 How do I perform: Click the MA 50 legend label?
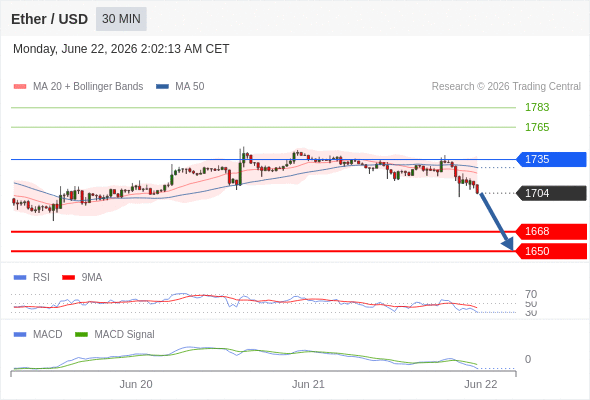click(190, 87)
